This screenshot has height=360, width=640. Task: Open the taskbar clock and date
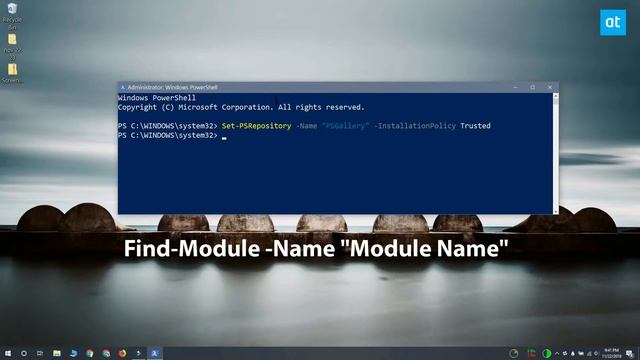click(611, 353)
